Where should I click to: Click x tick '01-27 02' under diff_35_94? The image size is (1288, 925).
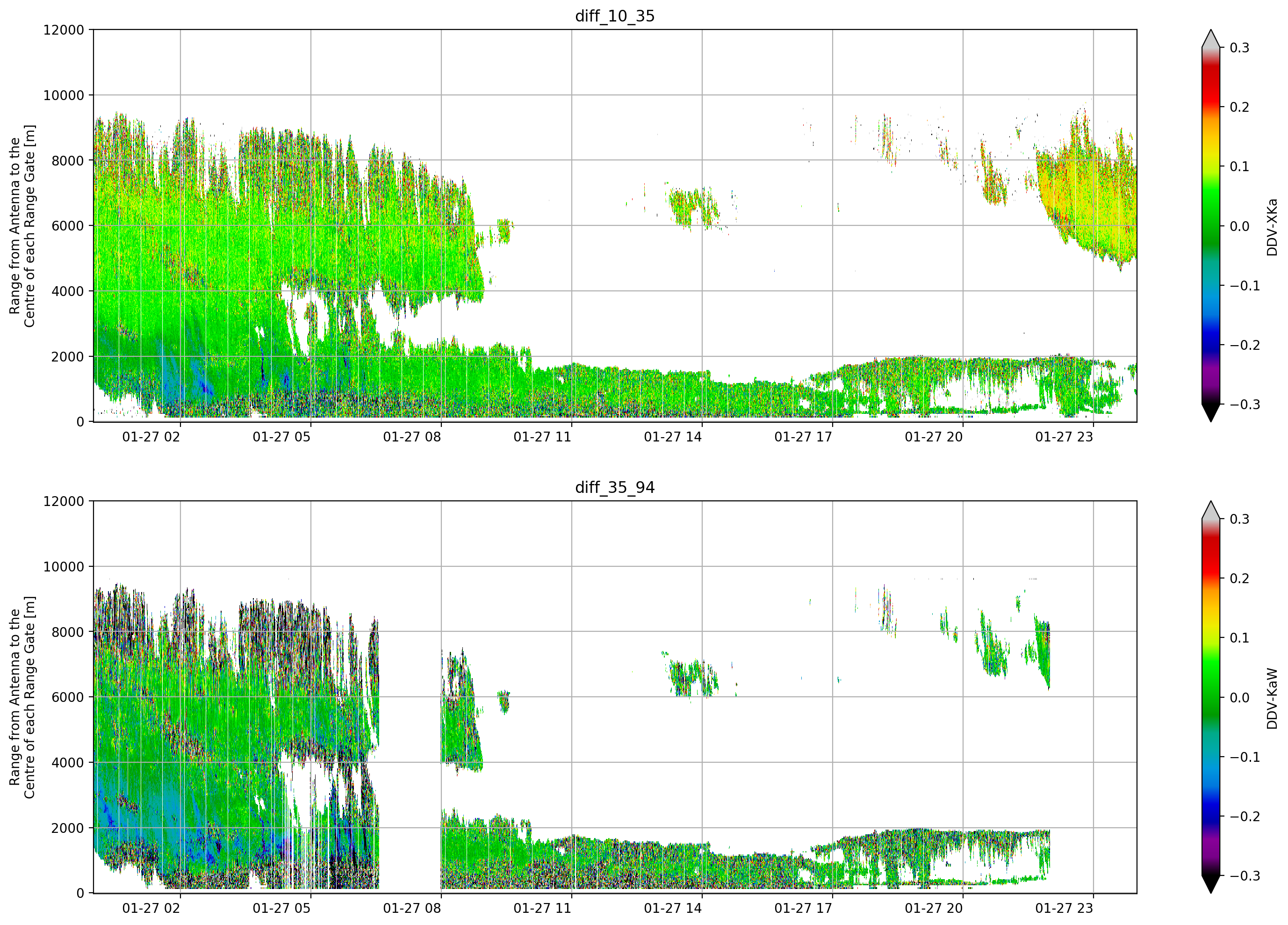point(151,909)
